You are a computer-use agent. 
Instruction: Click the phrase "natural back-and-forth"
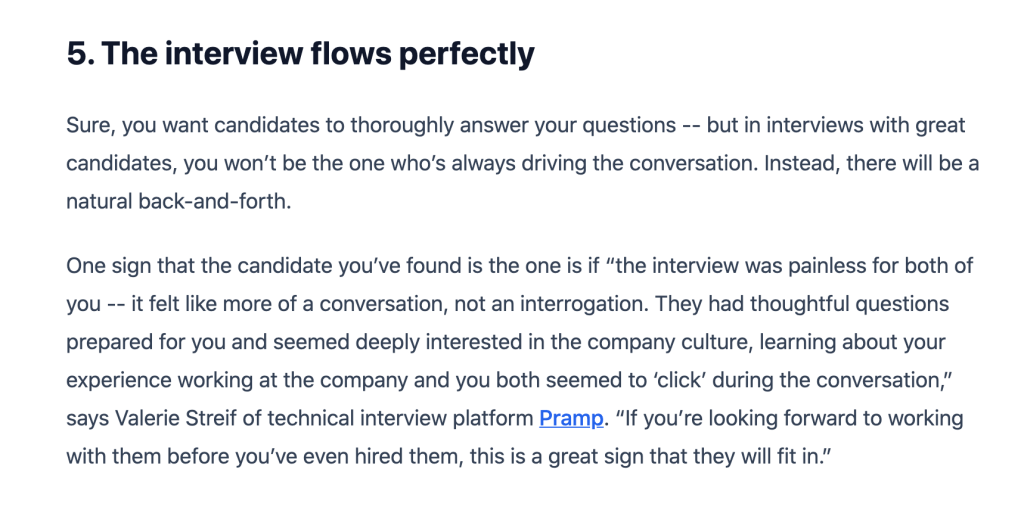pos(176,201)
